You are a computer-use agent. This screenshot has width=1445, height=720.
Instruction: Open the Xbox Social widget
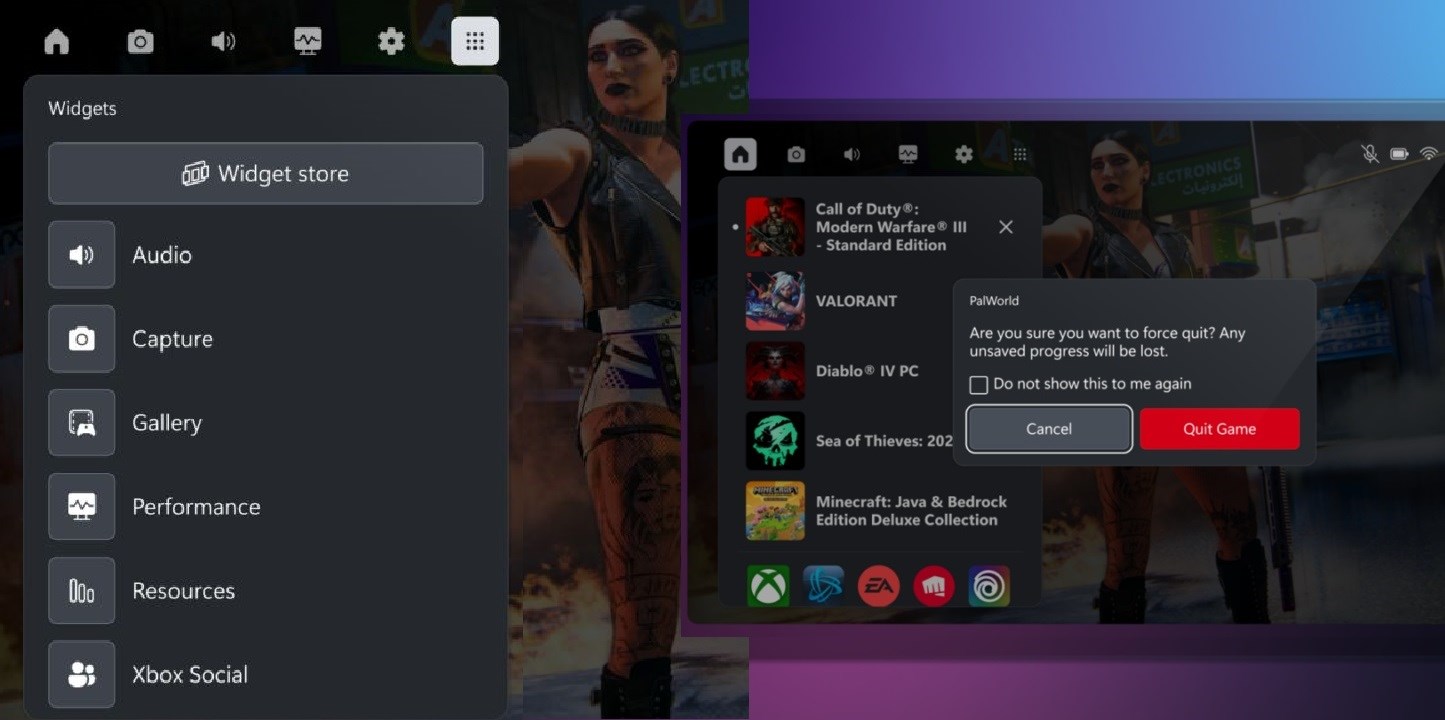(266, 675)
